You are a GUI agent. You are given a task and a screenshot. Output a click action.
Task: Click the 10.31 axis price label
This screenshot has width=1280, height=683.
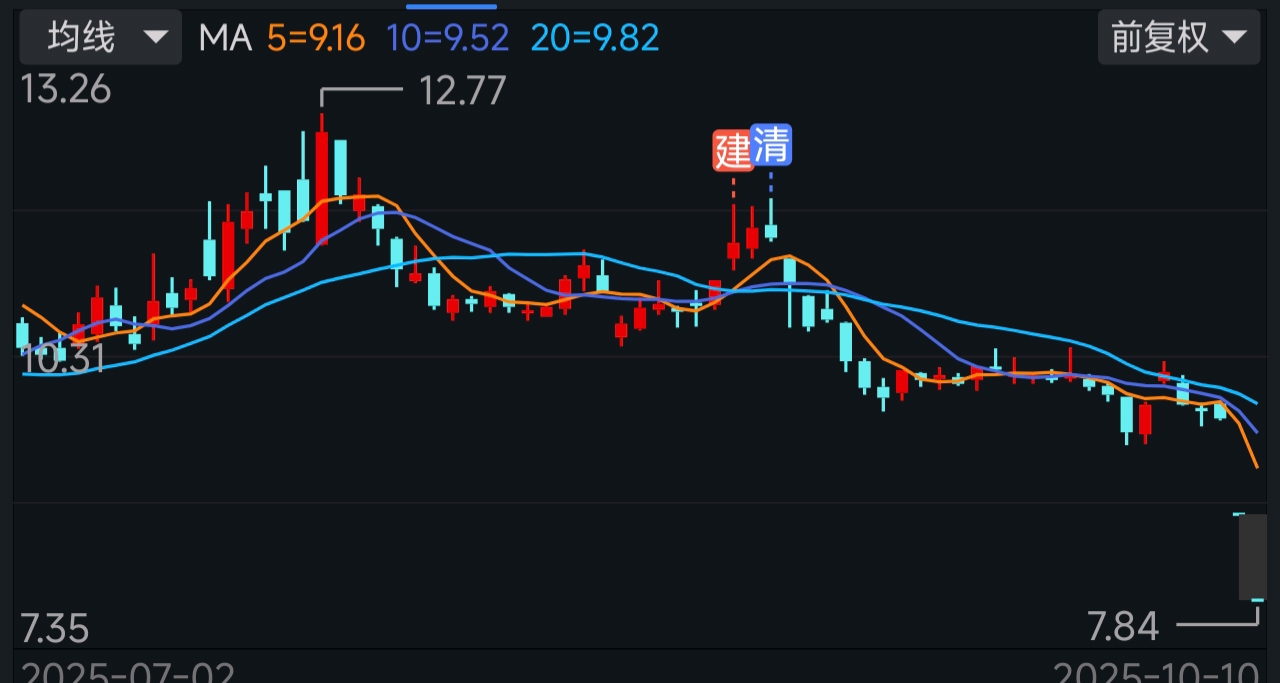click(x=63, y=359)
